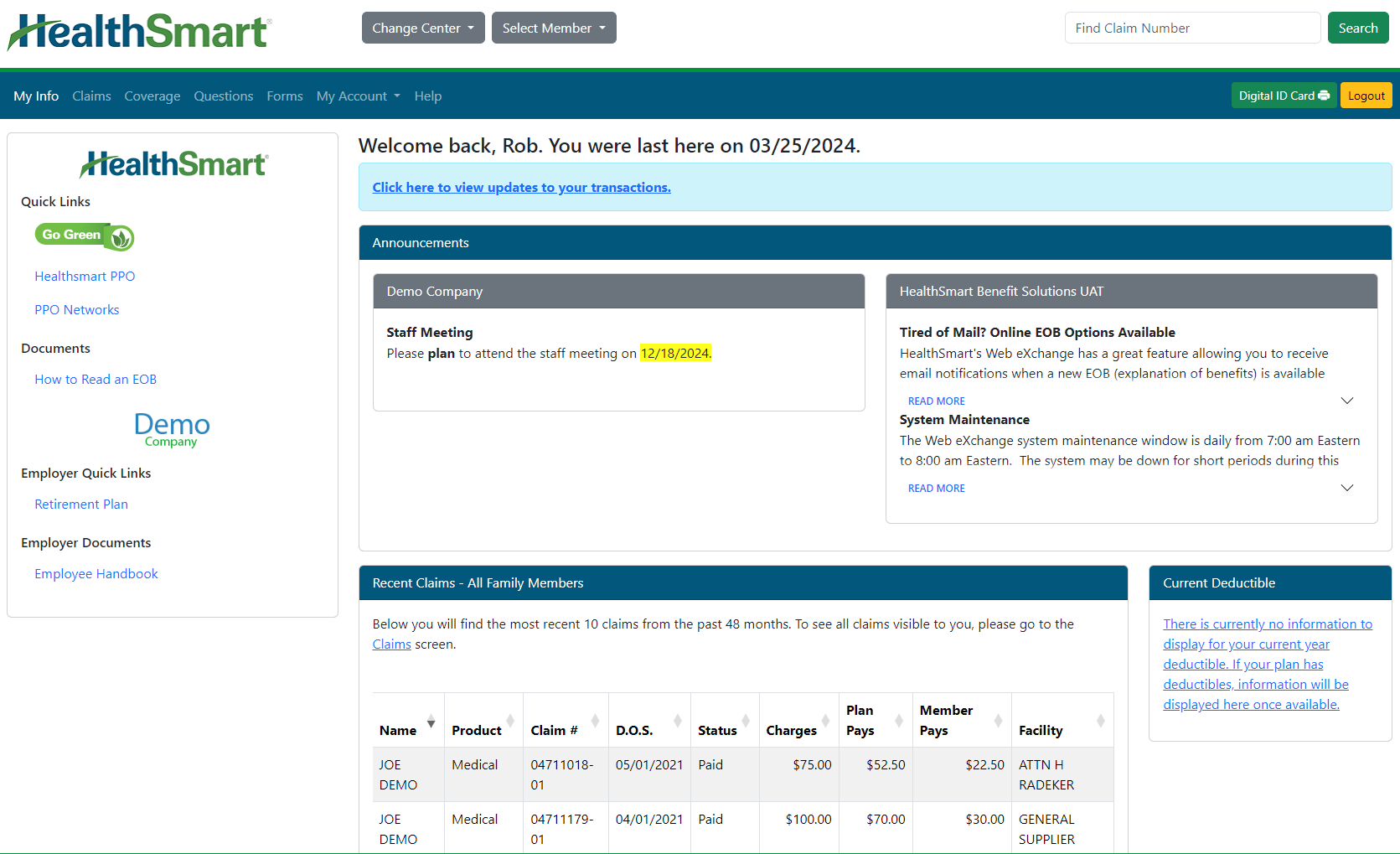
Task: Open the Healthsmart PPO quick link
Action: (x=85, y=276)
